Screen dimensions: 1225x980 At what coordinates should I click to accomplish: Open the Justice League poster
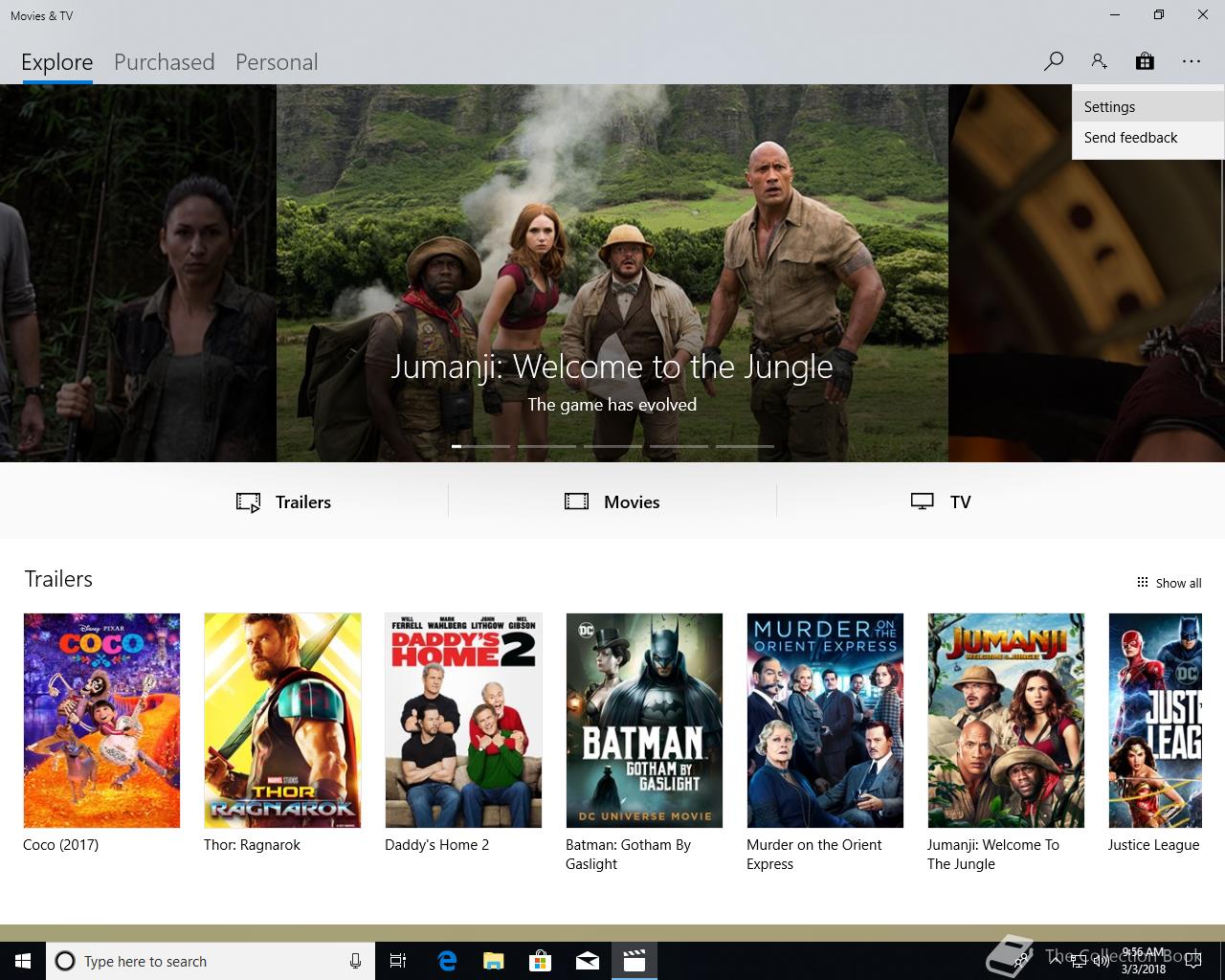click(1155, 721)
